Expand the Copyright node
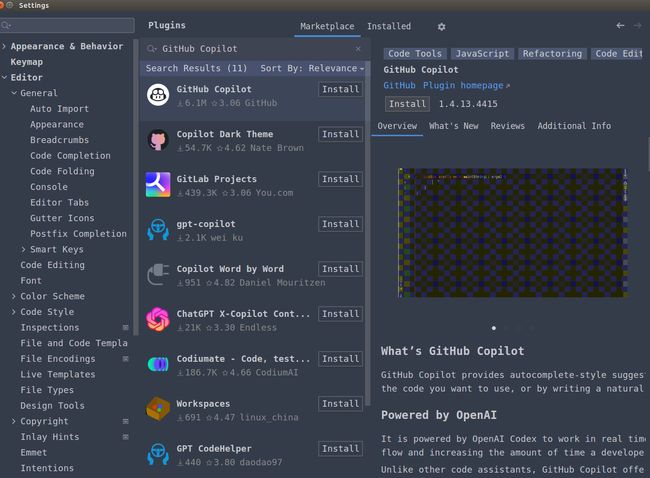Image resolution: width=650 pixels, height=478 pixels. click(14, 421)
